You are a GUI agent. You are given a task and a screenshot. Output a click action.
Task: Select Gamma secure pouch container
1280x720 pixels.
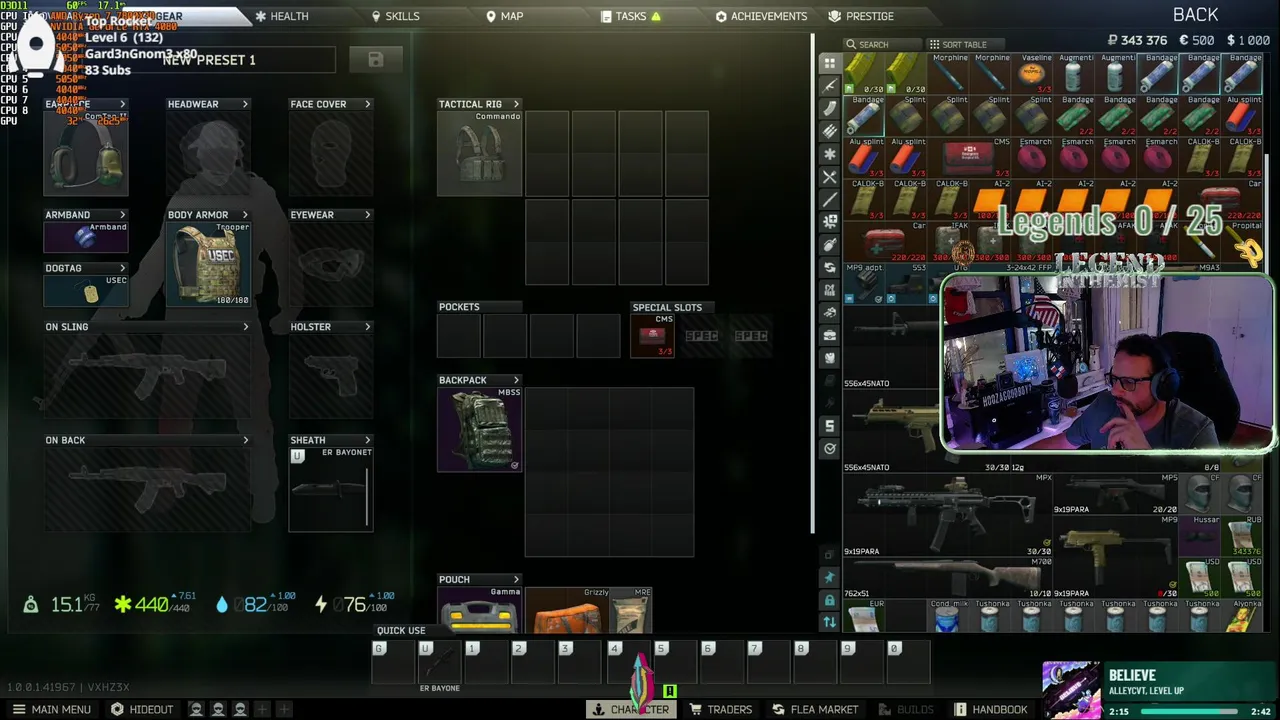(480, 611)
